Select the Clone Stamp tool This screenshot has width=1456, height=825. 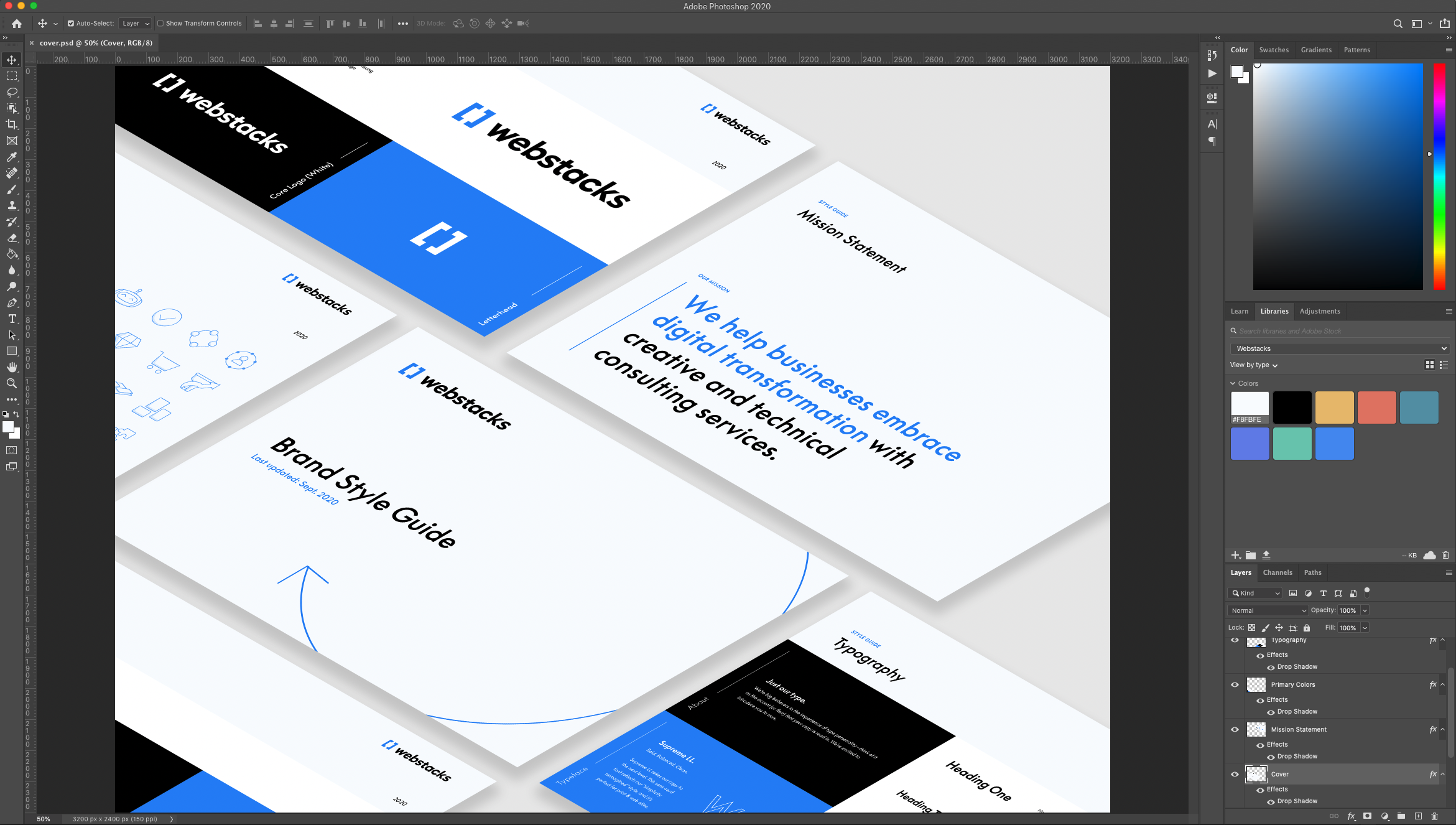[12, 205]
